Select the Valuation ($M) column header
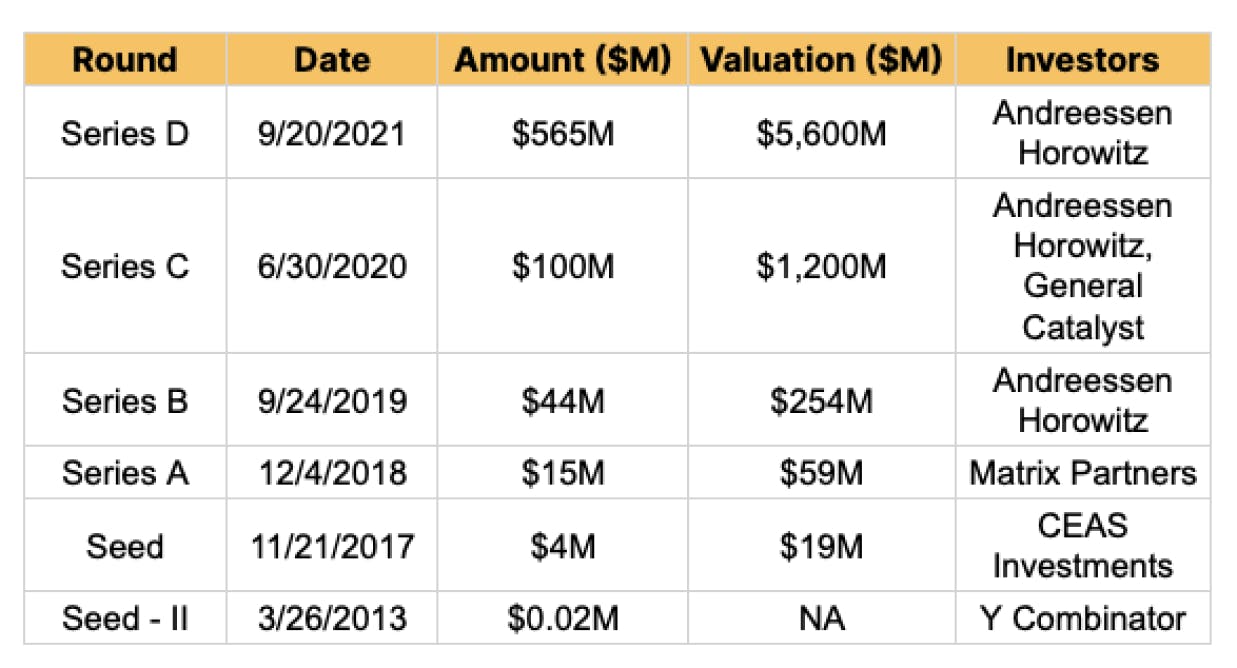Image resolution: width=1237 pixels, height=668 pixels. pos(821,60)
